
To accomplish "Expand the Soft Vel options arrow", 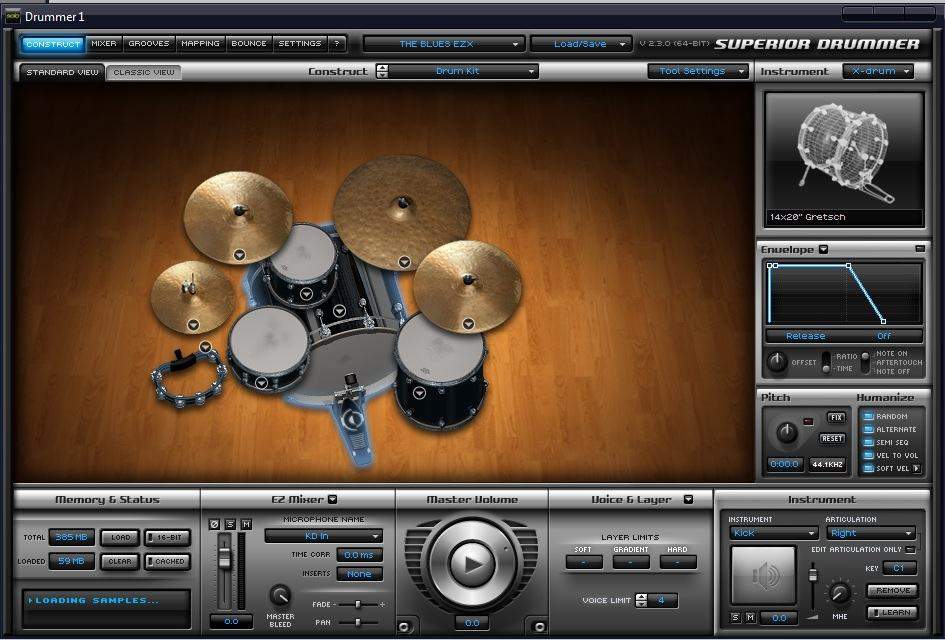I will click(917, 468).
